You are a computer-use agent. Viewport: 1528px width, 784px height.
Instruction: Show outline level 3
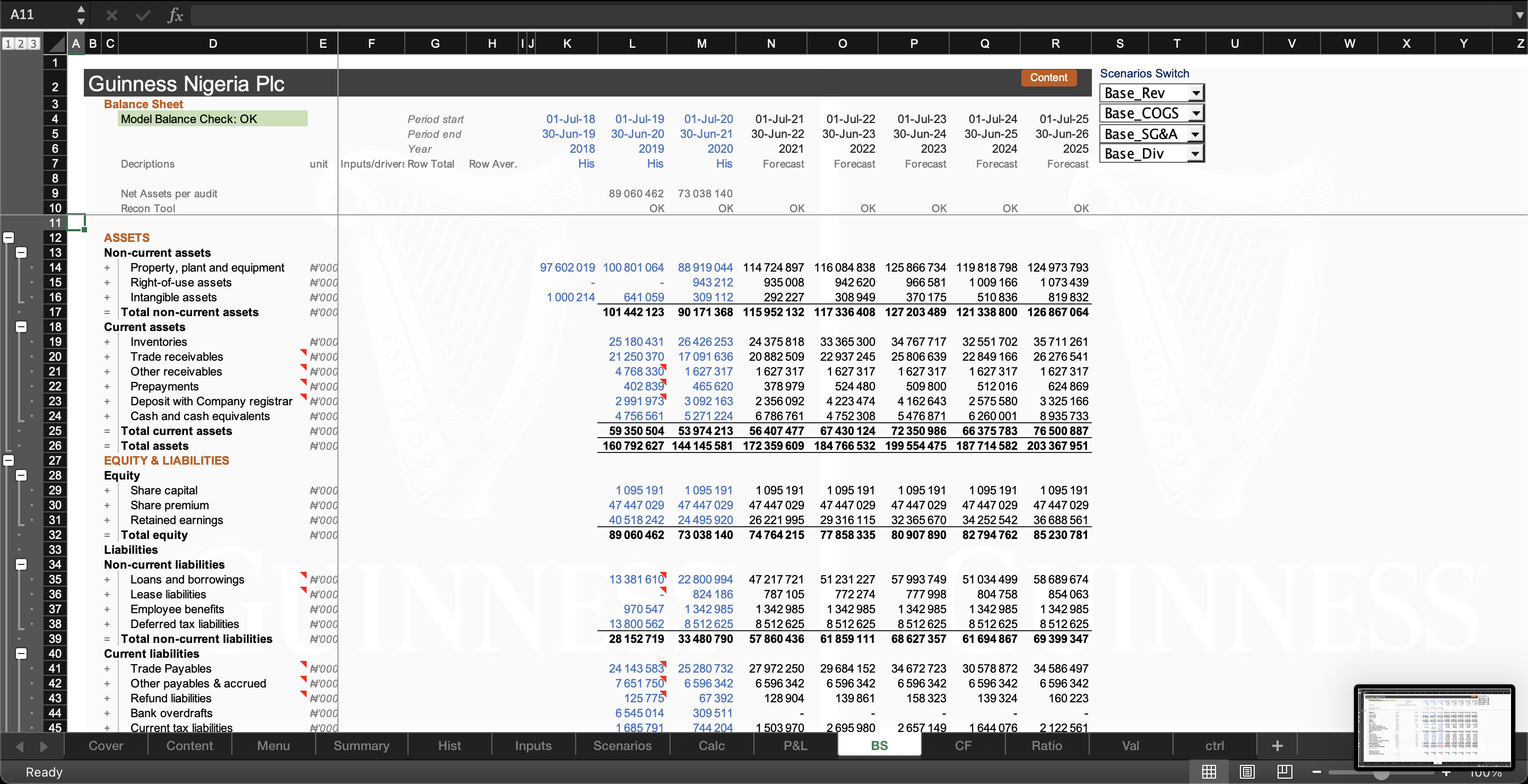pyautogui.click(x=34, y=43)
